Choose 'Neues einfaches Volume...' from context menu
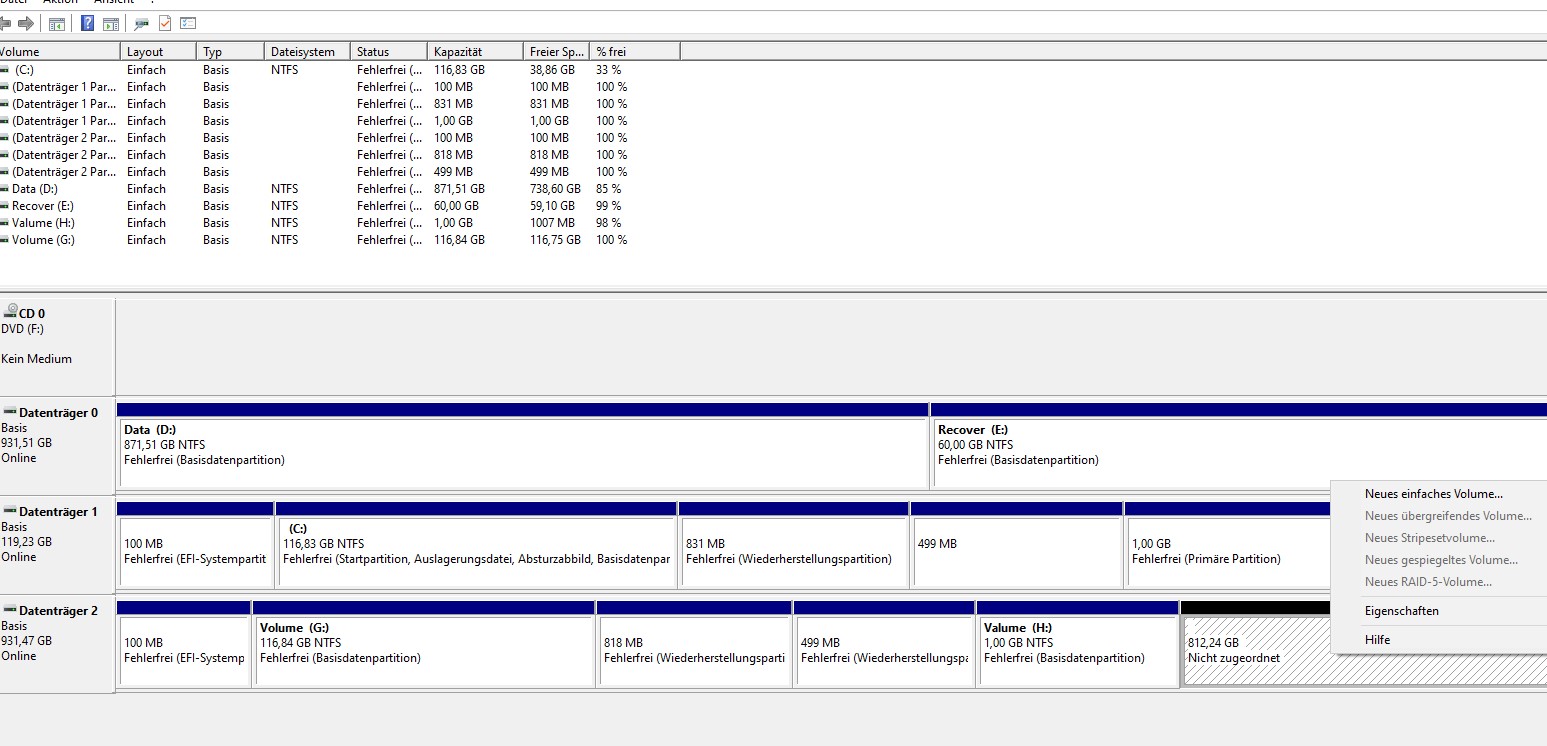The width and height of the screenshot is (1547, 746). point(1433,494)
